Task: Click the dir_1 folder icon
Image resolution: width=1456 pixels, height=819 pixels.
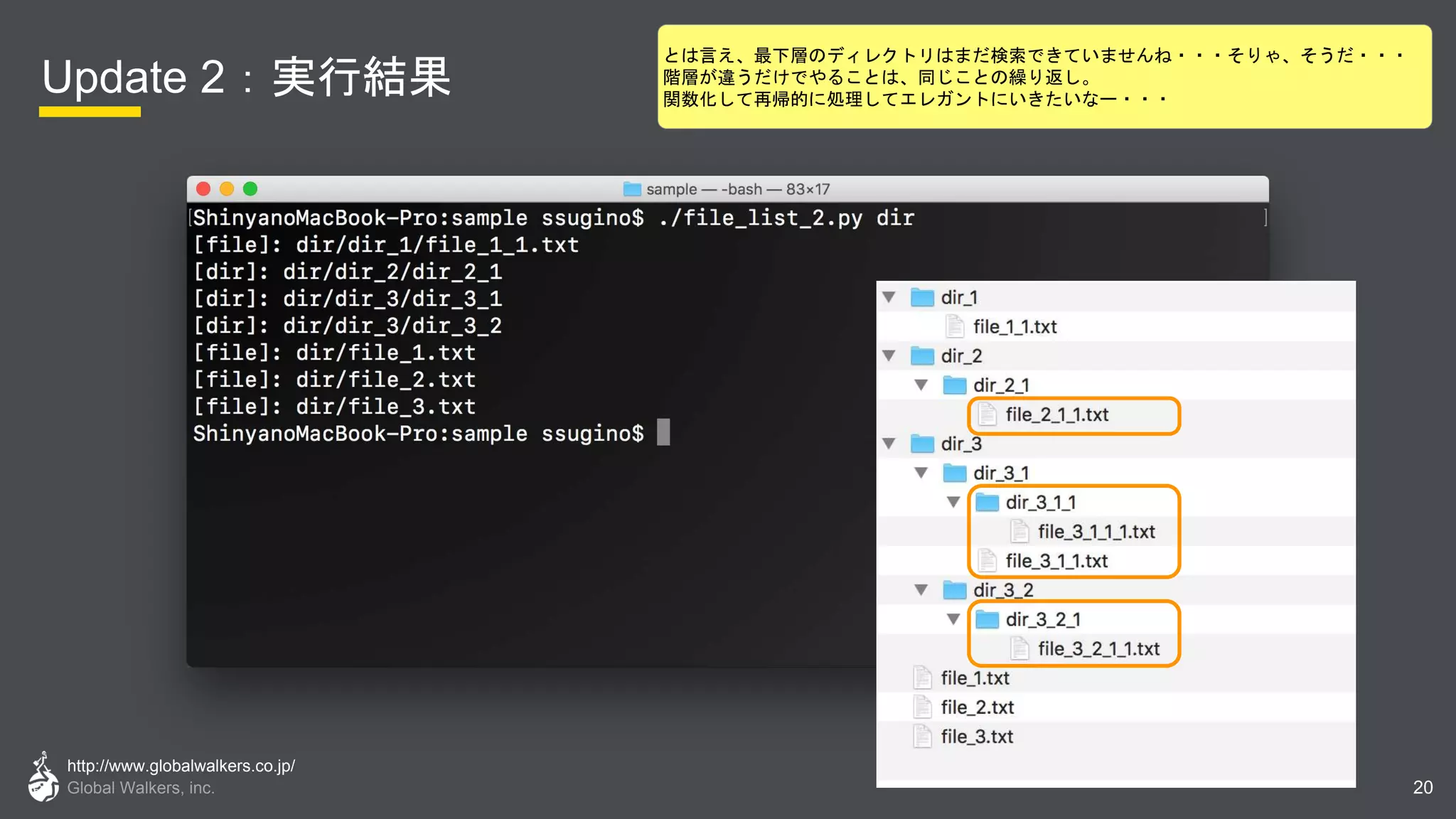Action: [x=922, y=297]
